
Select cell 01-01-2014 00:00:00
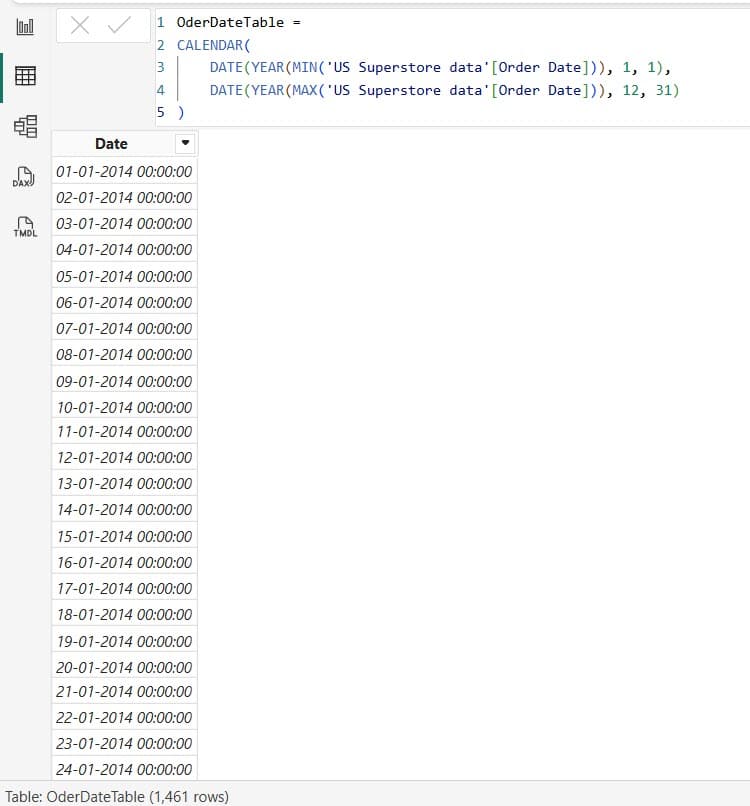coord(124,171)
